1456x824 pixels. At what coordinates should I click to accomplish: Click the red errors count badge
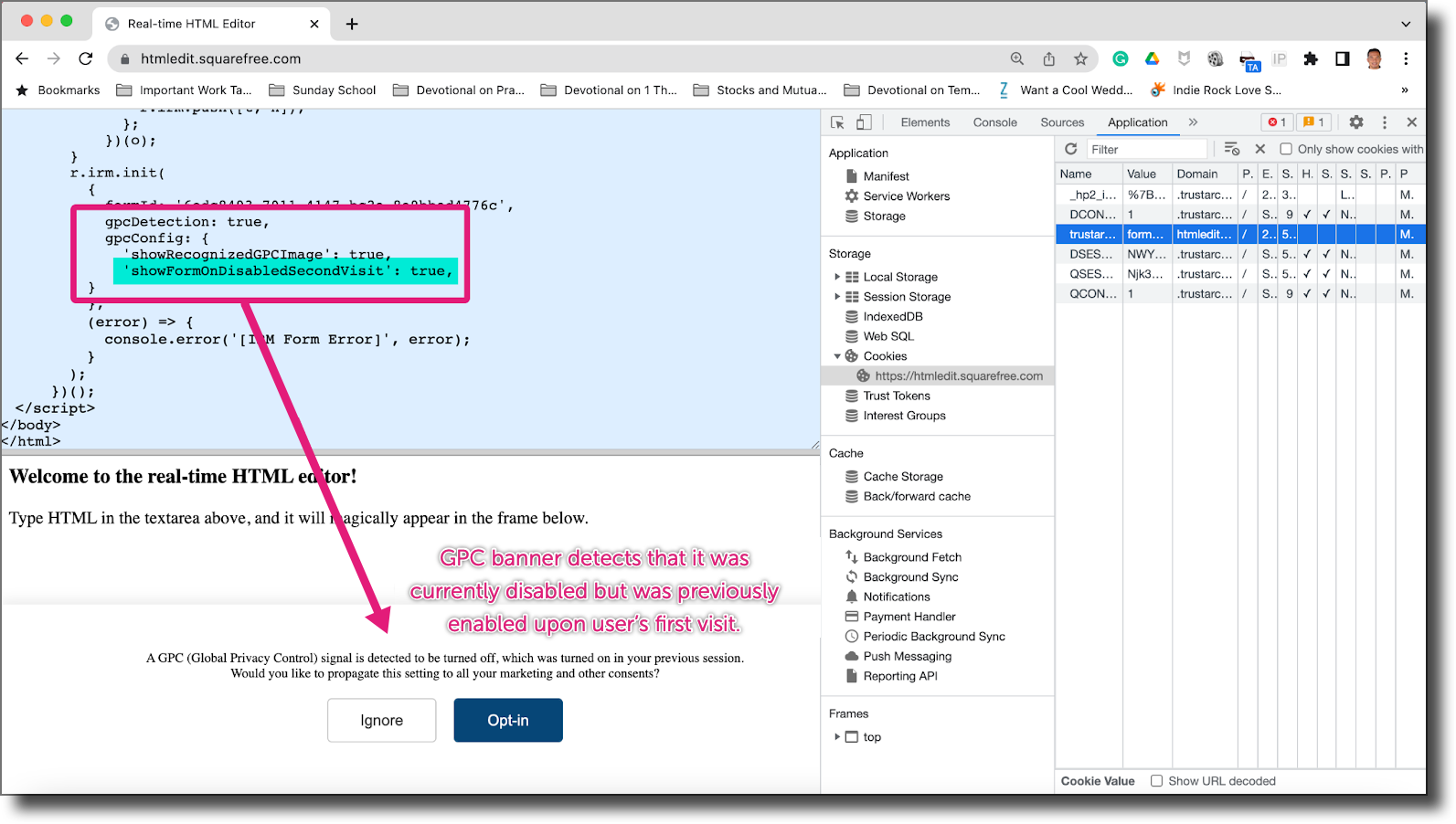1277,122
